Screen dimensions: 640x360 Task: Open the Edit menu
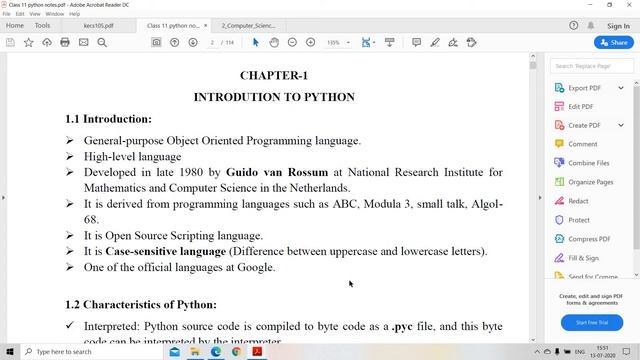tap(20, 14)
